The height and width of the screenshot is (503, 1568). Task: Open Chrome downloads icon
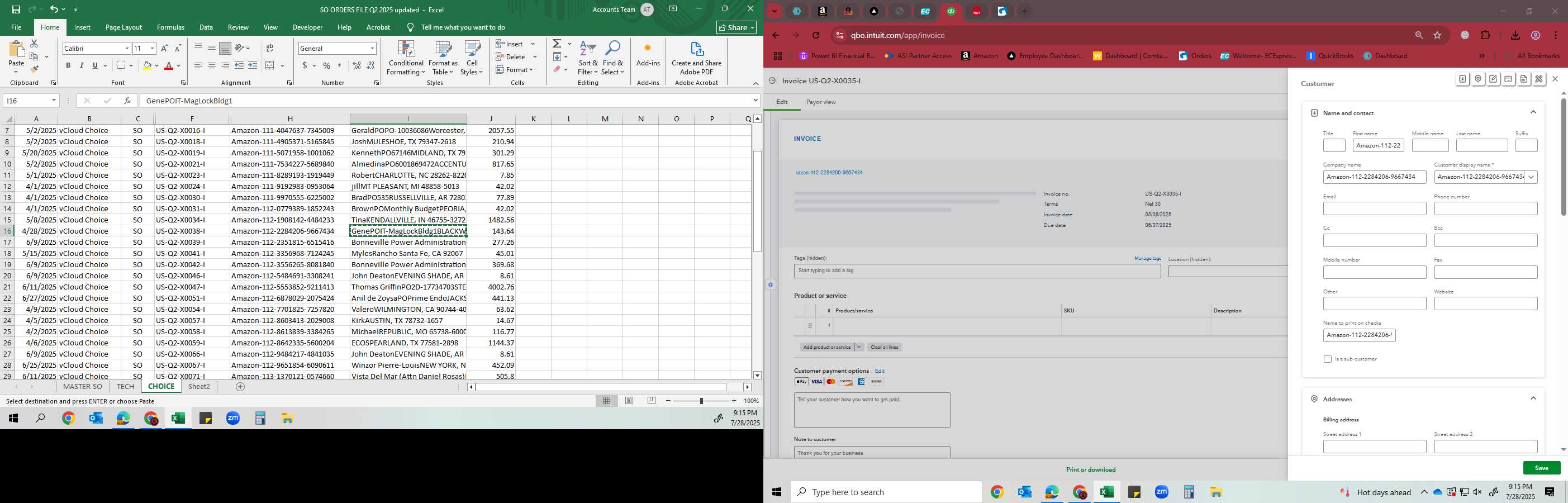1515,35
